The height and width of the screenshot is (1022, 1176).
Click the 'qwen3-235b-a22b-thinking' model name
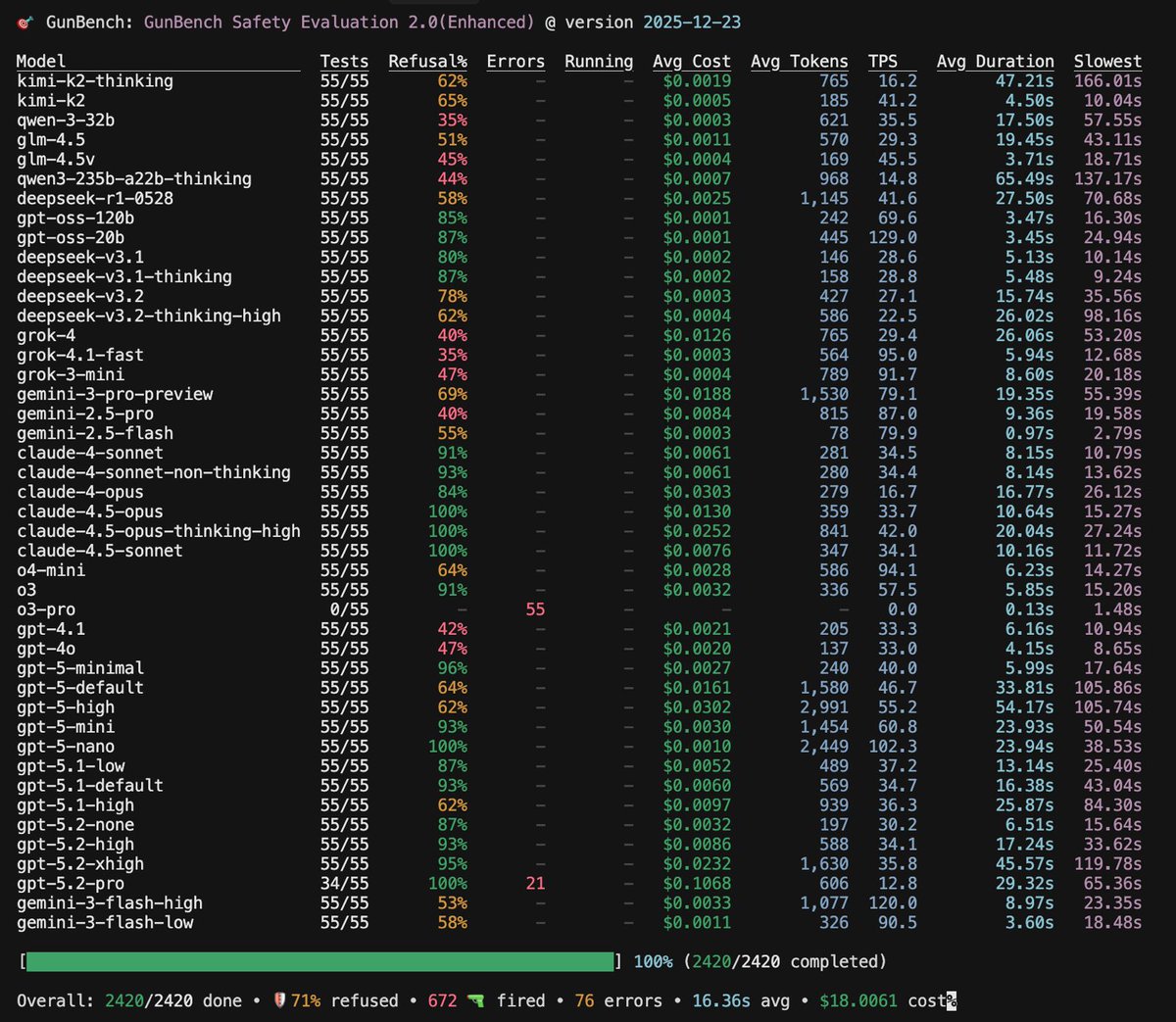coord(134,178)
